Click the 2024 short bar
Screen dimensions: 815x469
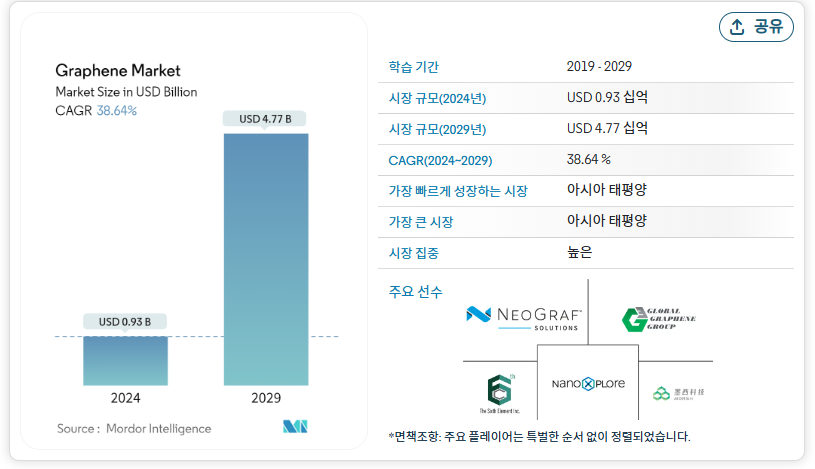125,360
